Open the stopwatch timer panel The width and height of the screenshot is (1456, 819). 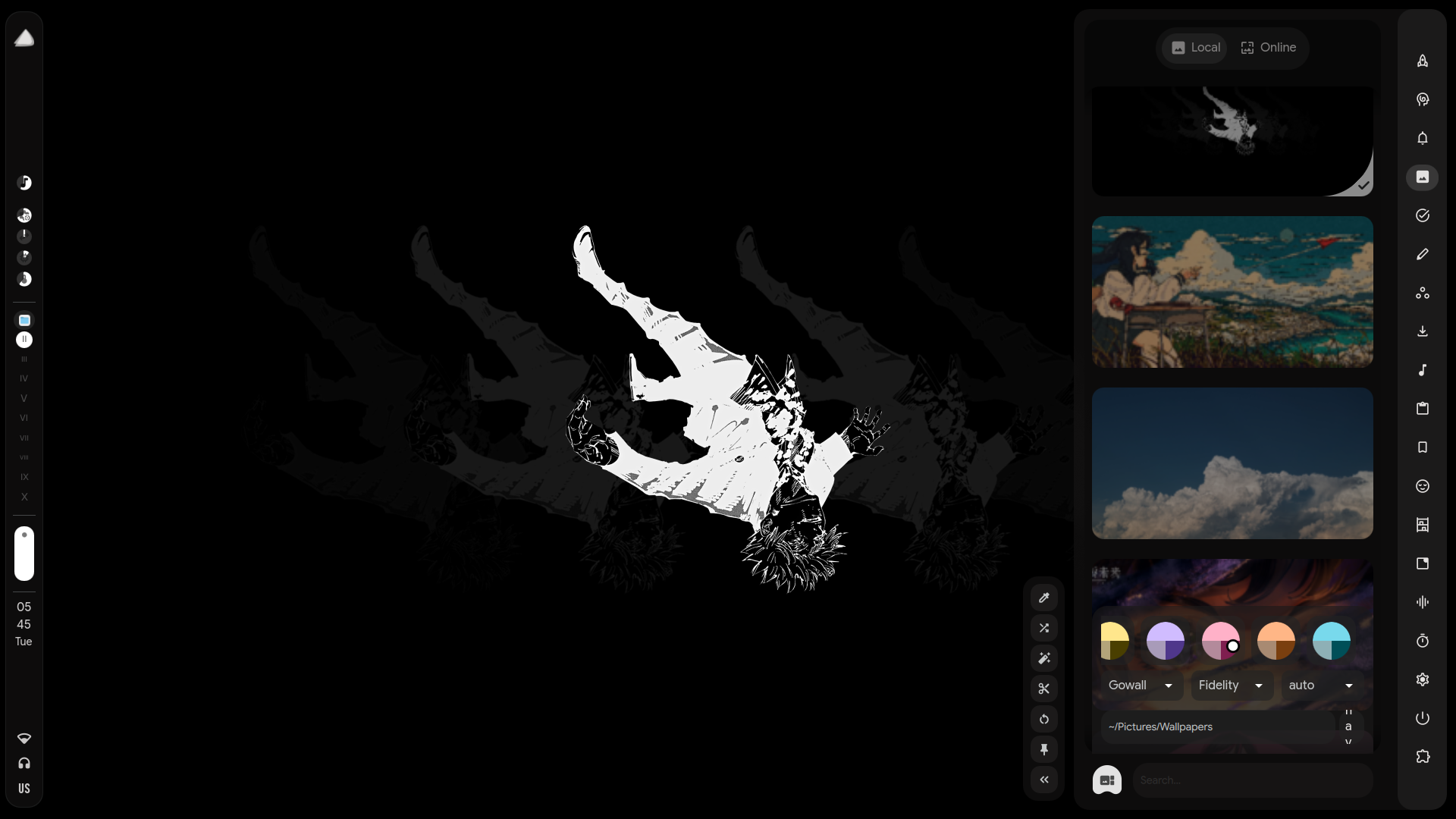(1423, 641)
